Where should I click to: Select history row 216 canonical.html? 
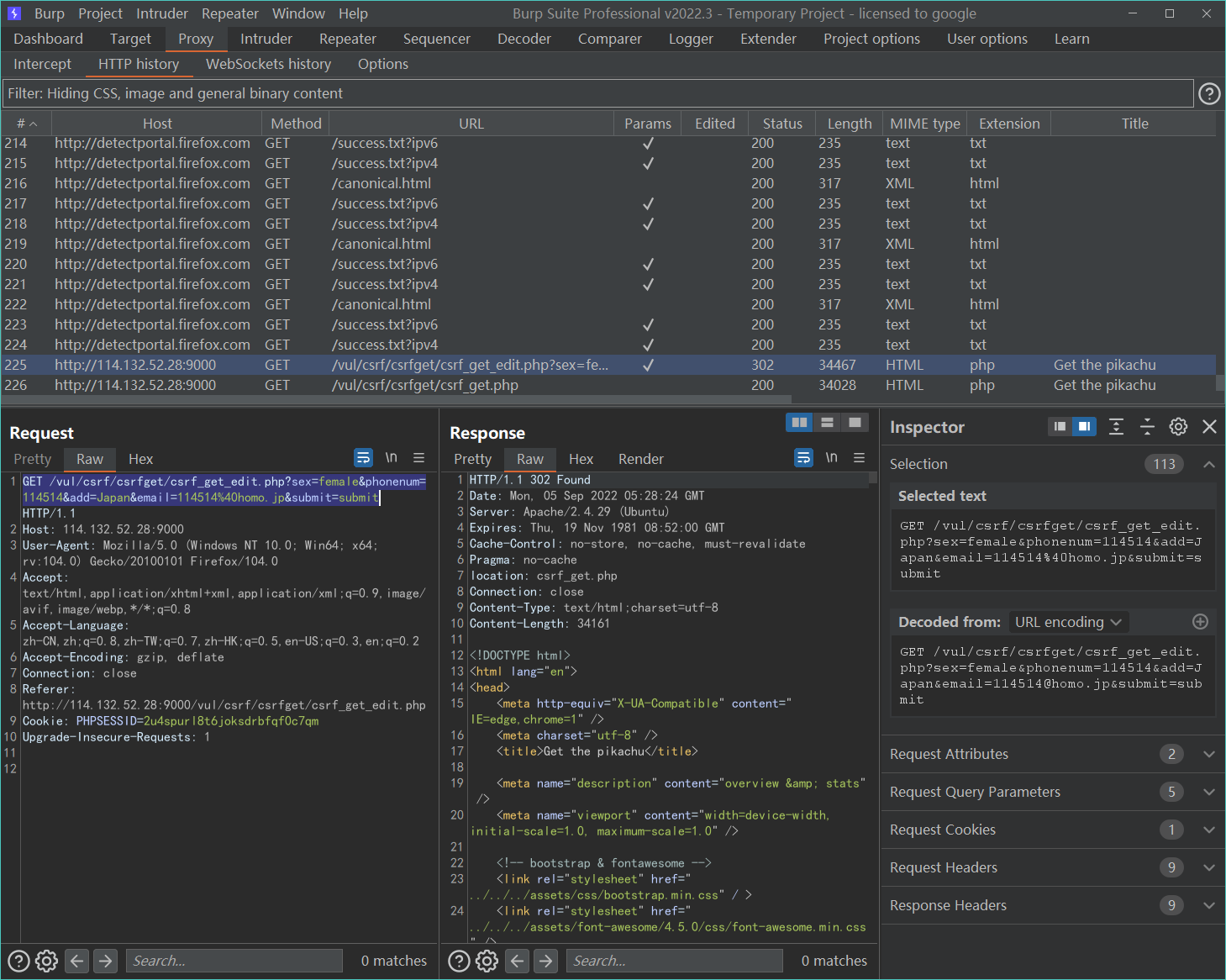(608, 183)
